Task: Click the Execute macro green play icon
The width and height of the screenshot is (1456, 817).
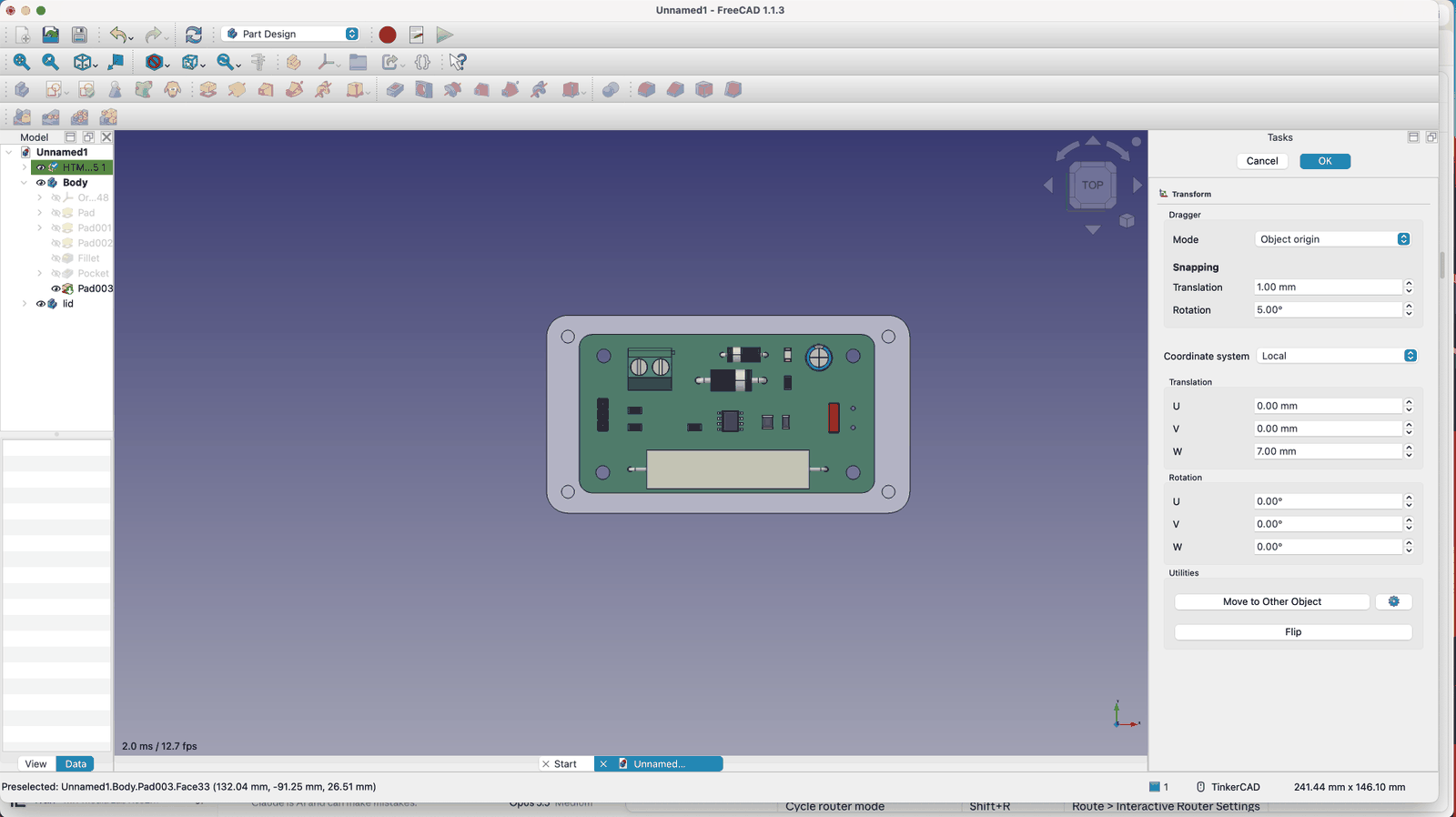Action: pos(444,35)
